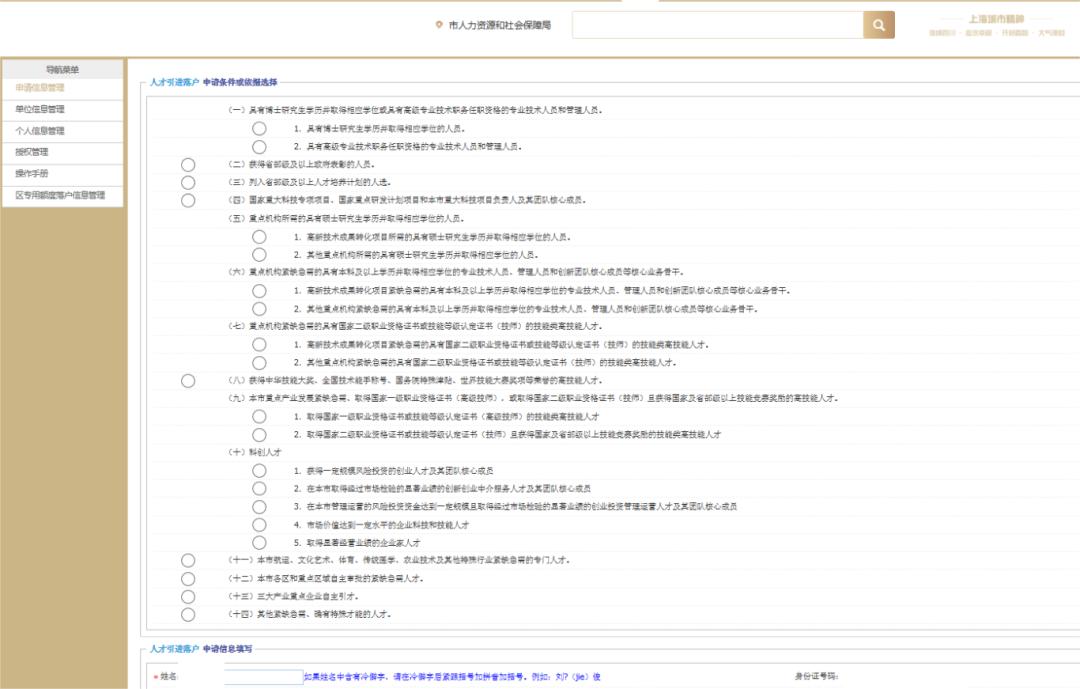Viewport: 1080px width, 689px height.
Task: Click section title 申请条件或依据选择
Action: 240,82
